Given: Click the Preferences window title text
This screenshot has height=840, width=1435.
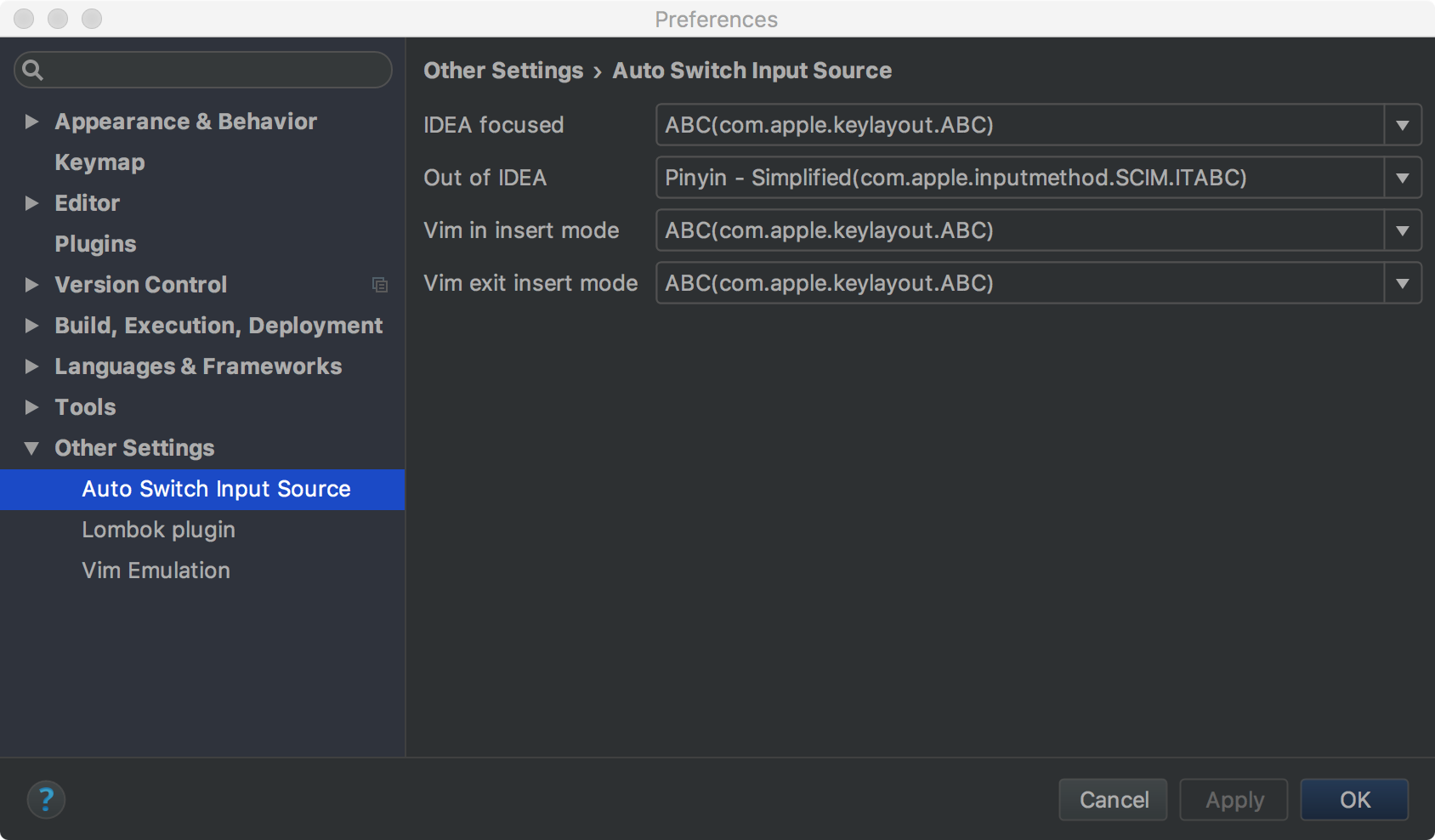Looking at the screenshot, I should click(x=717, y=20).
